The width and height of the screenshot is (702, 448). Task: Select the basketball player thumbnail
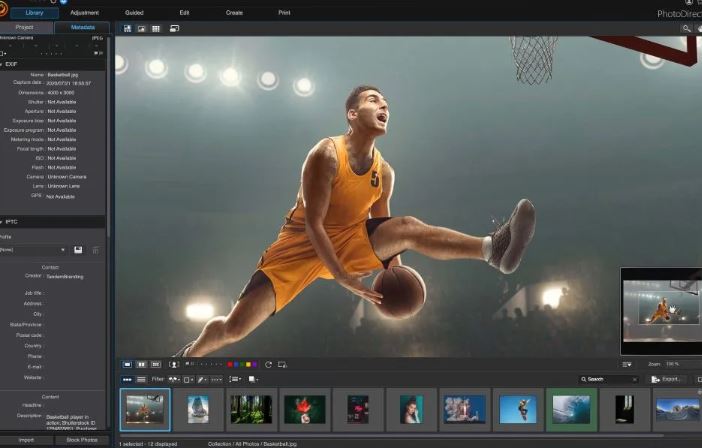pyautogui.click(x=145, y=410)
